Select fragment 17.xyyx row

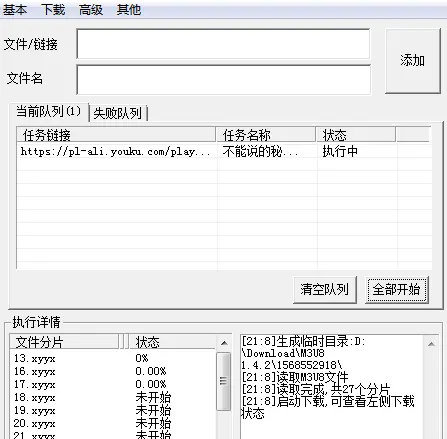(x=113, y=385)
